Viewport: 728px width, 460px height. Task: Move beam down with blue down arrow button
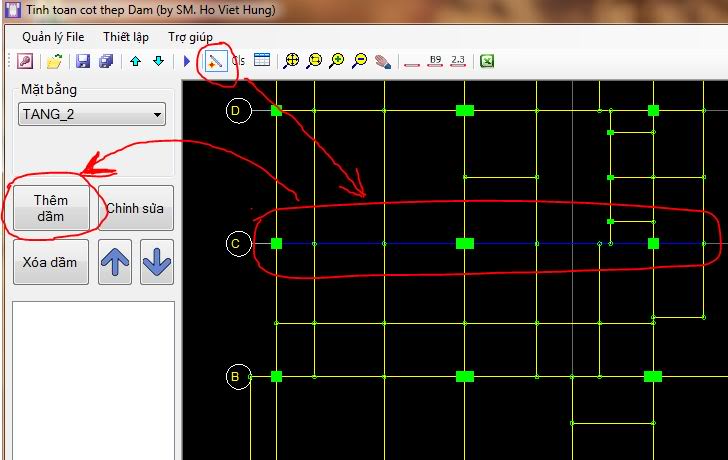(157, 262)
